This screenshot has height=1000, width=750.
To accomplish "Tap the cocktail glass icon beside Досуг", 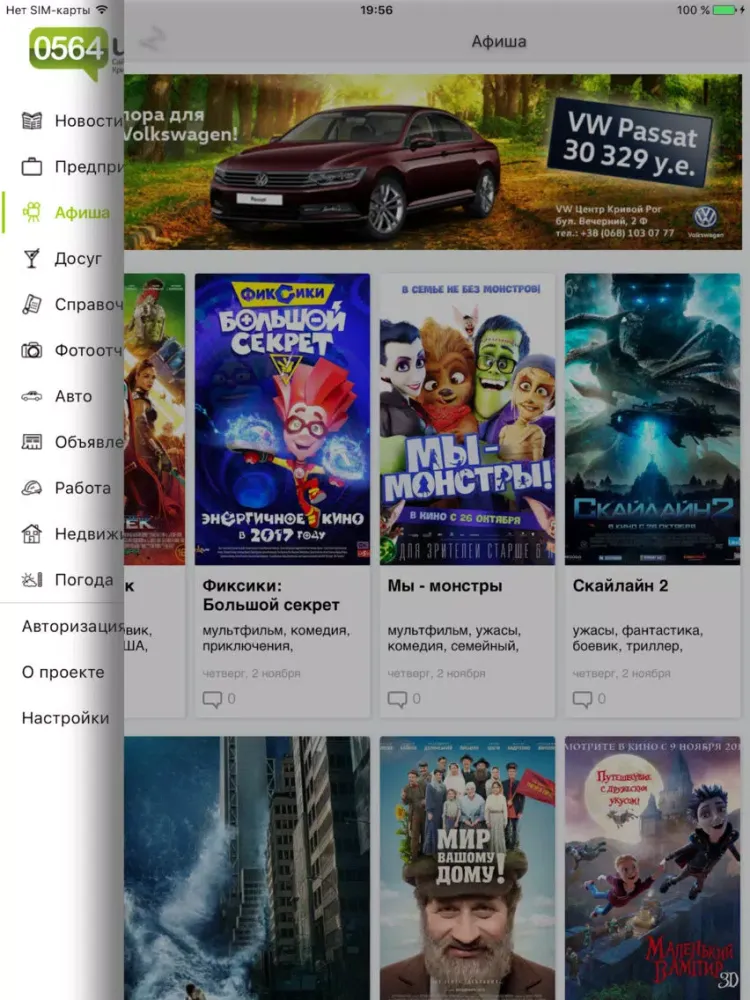I will (x=32, y=258).
